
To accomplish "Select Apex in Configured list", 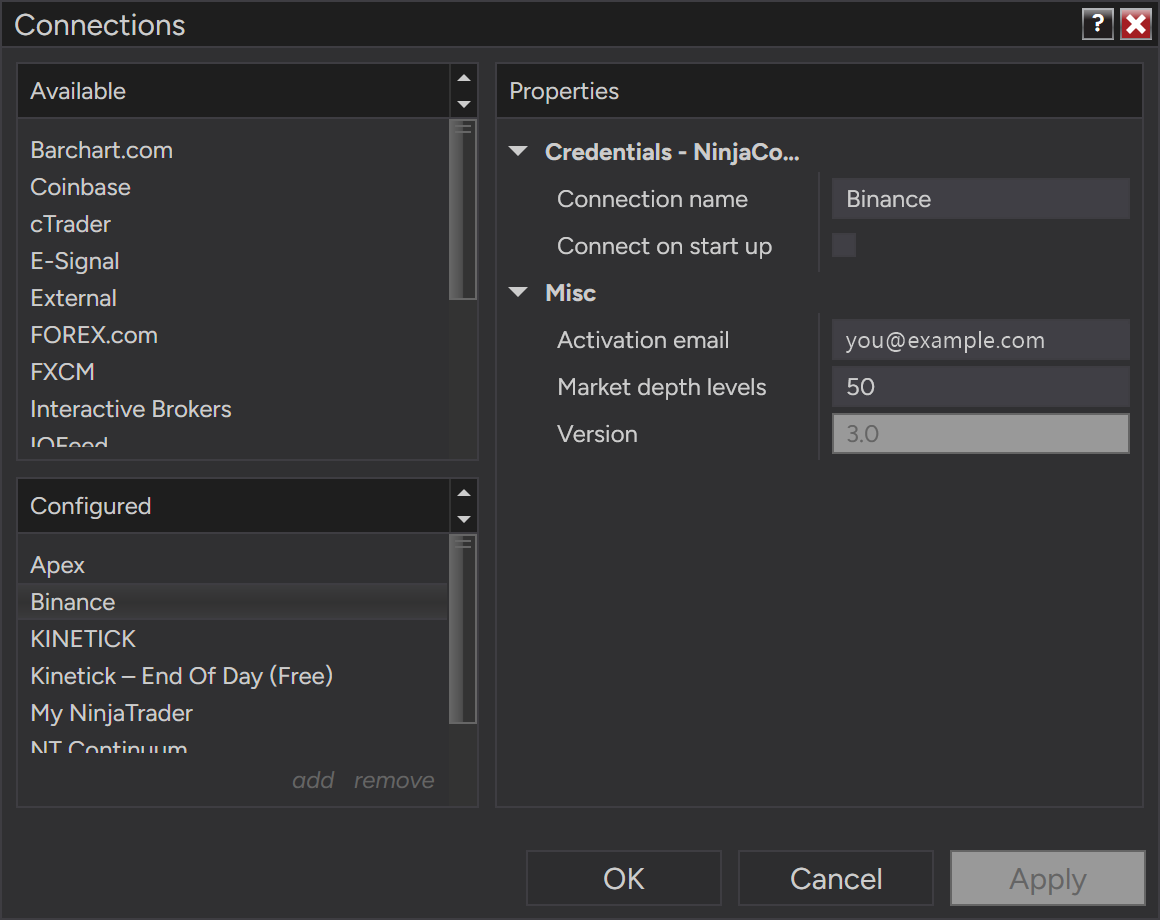I will pos(233,565).
